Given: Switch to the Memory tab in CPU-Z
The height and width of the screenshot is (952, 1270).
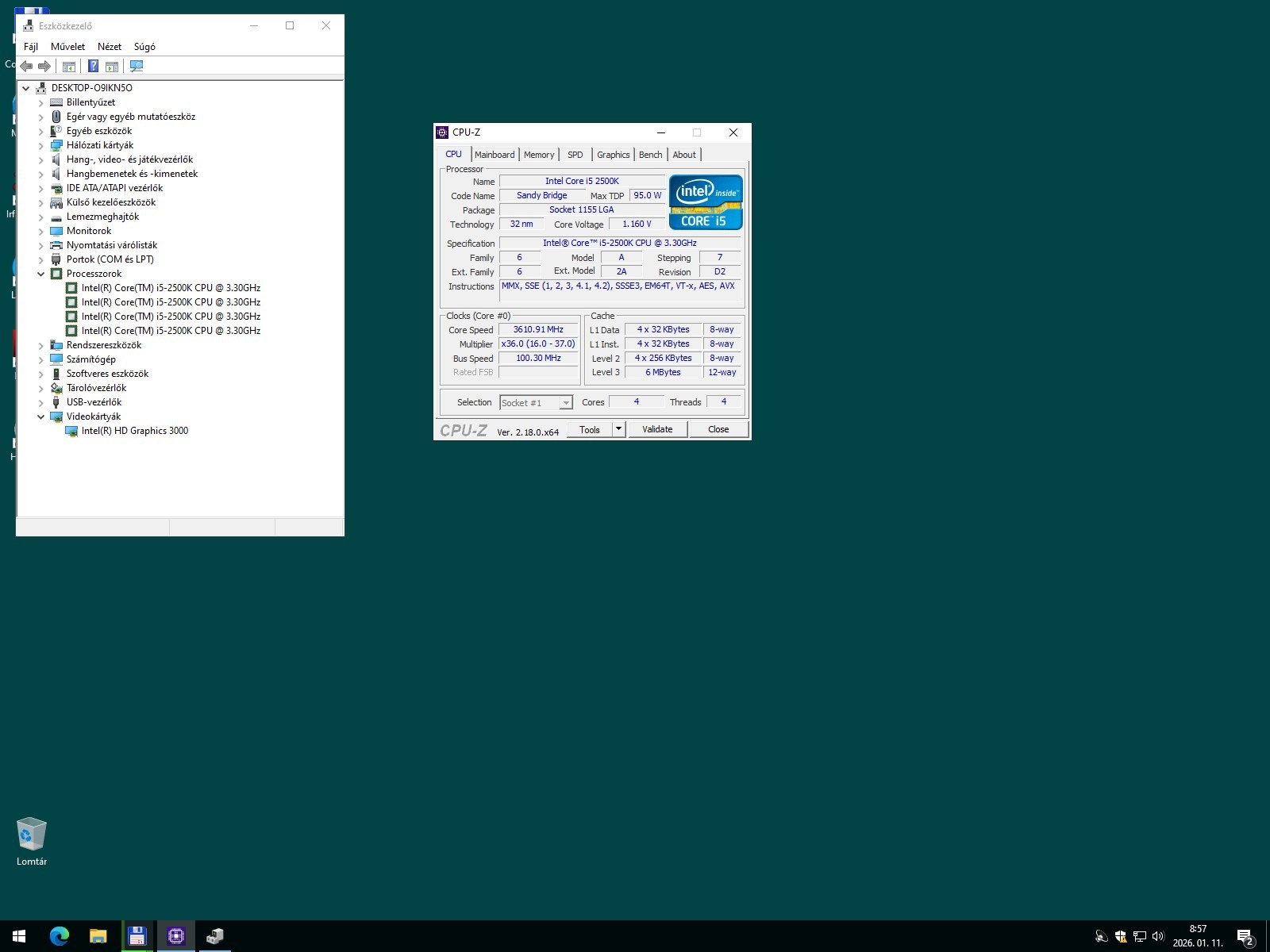Looking at the screenshot, I should point(539,155).
